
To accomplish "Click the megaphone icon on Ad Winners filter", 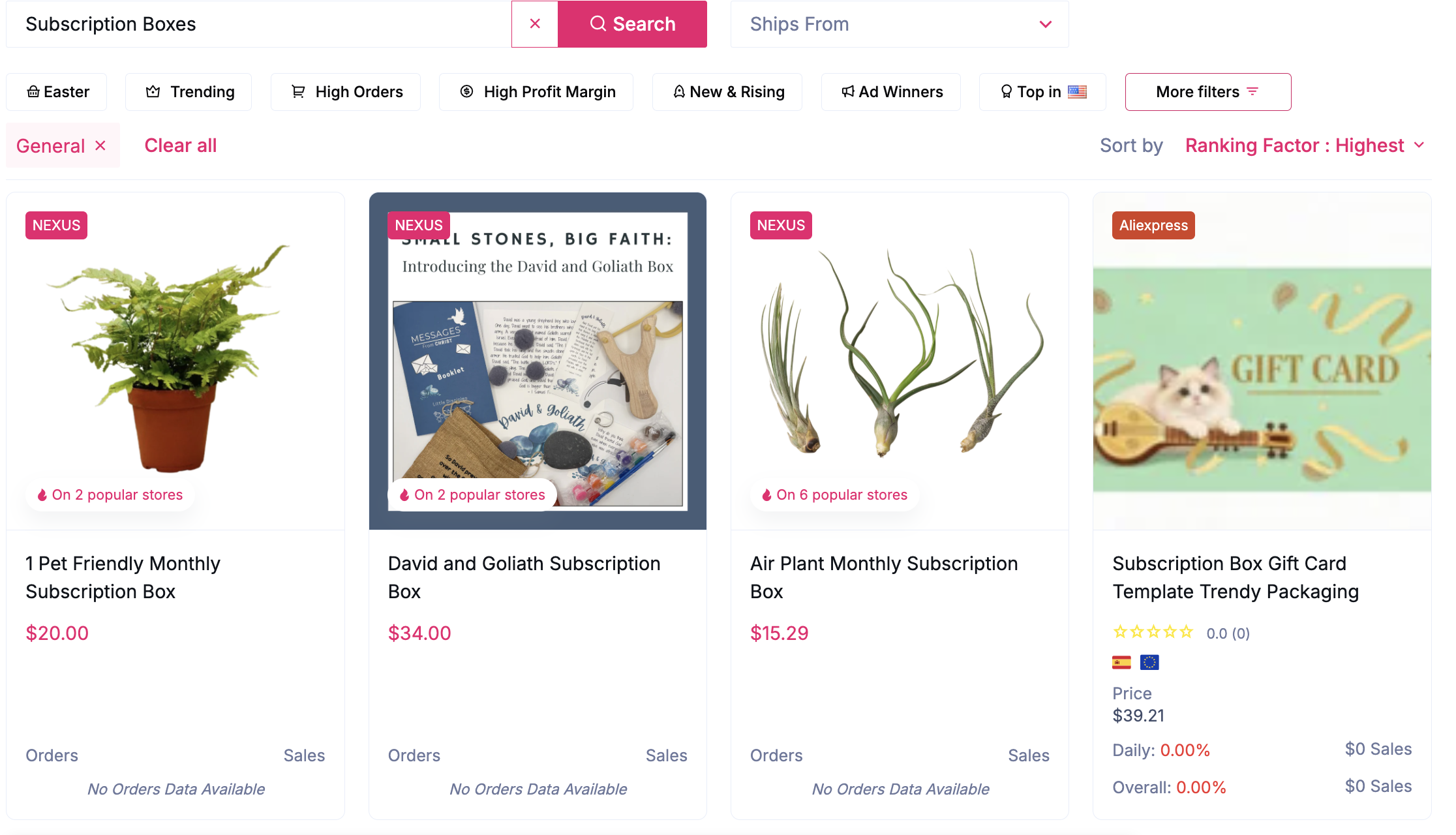I will 848,91.
